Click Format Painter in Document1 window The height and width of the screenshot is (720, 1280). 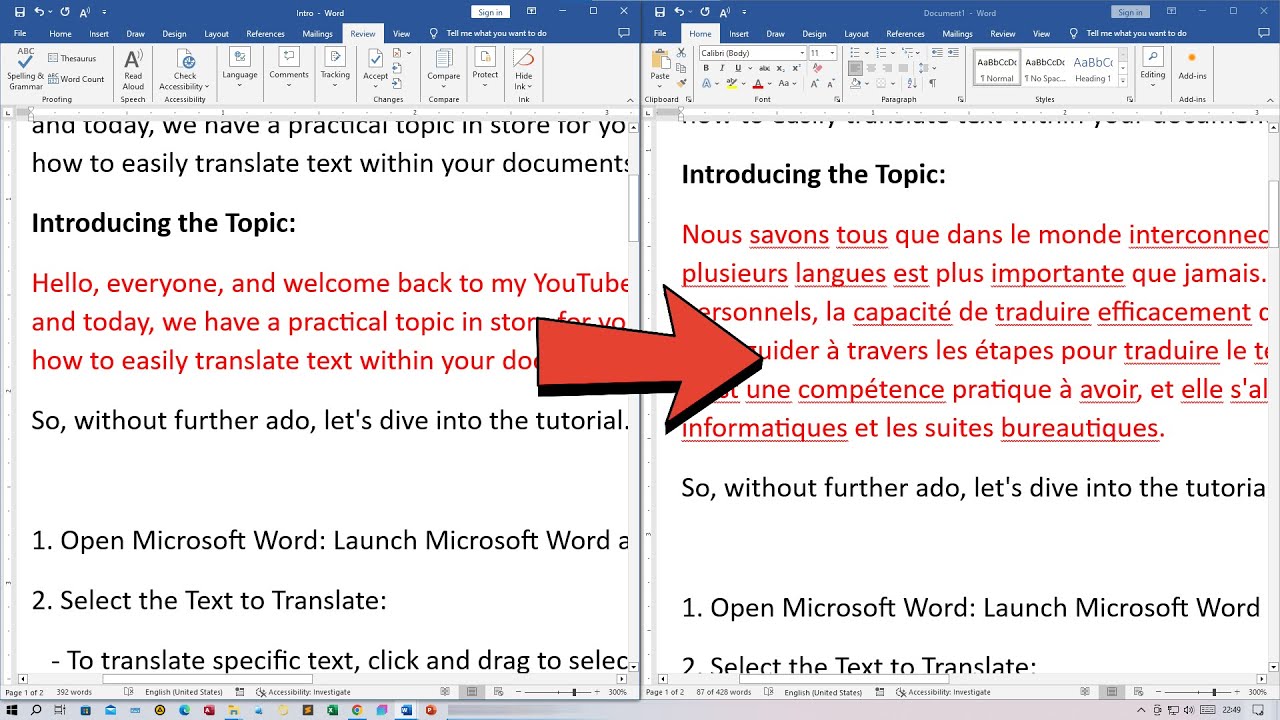681,83
